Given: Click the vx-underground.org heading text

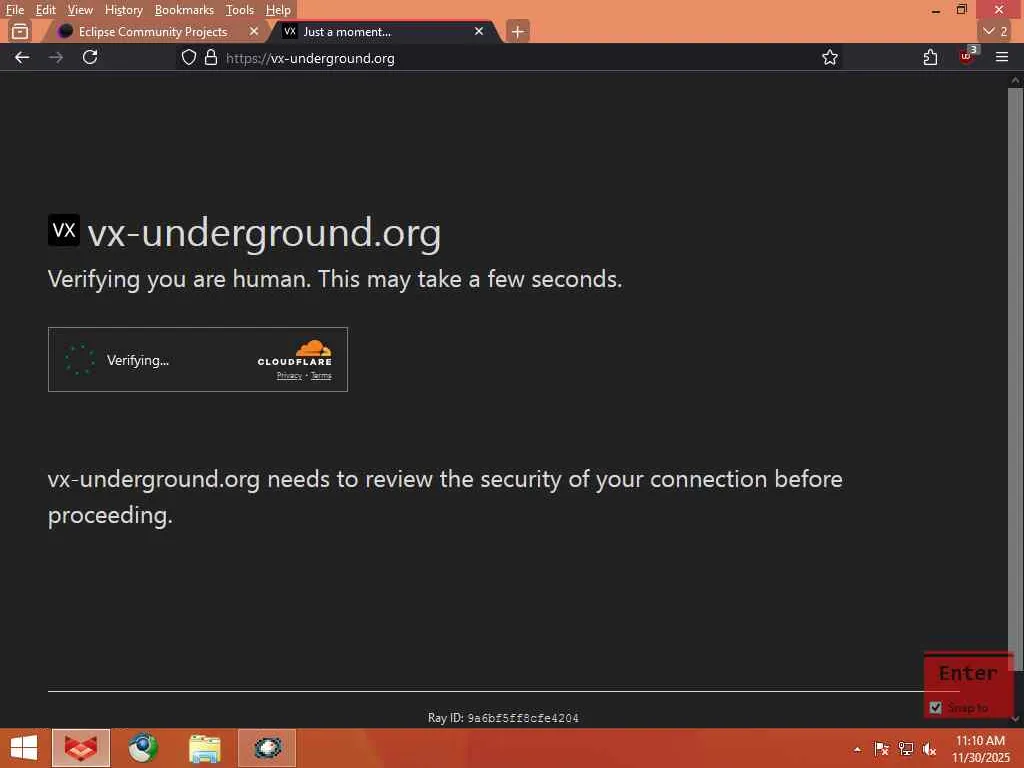Looking at the screenshot, I should pos(264,233).
